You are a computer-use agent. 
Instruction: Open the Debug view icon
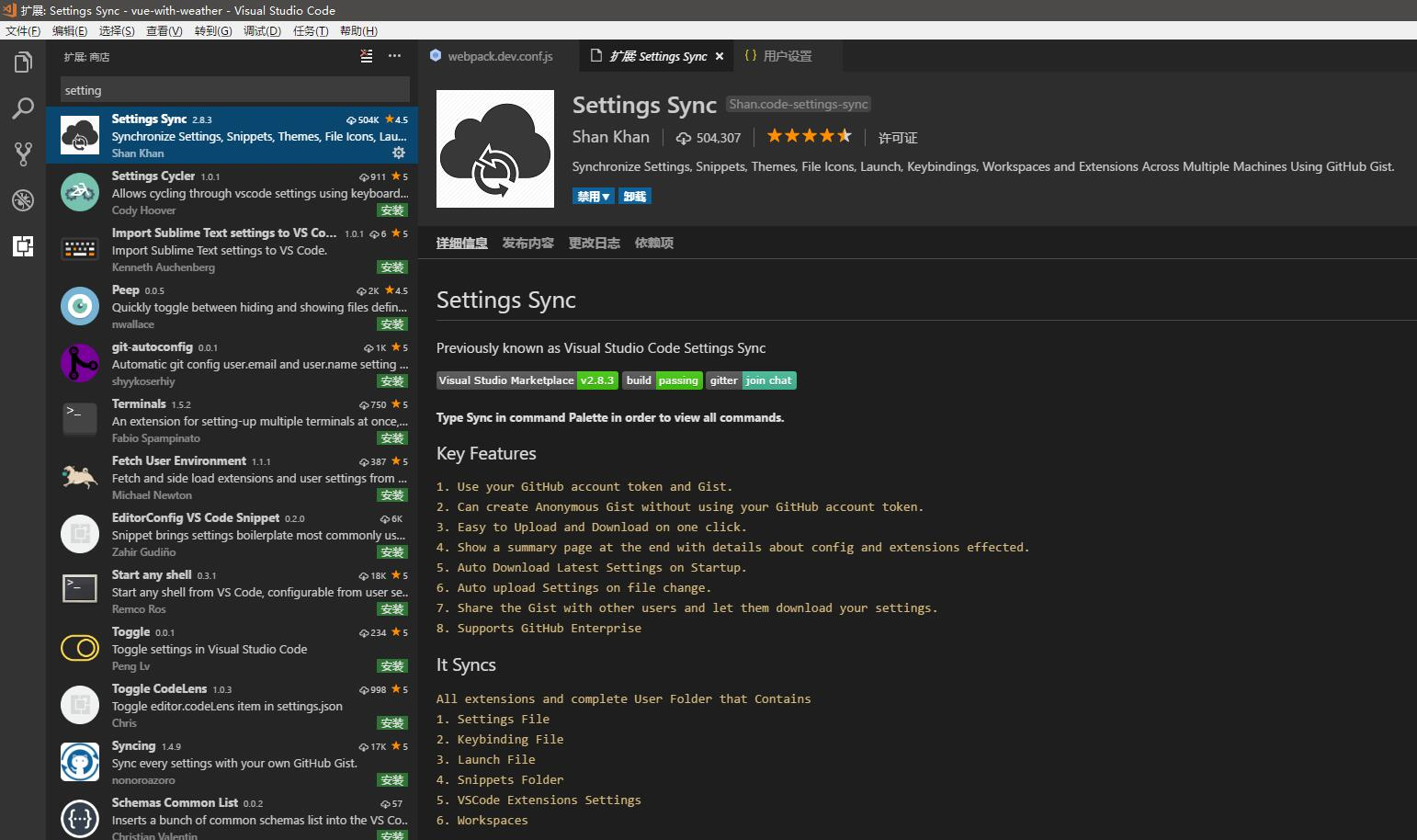pos(23,199)
